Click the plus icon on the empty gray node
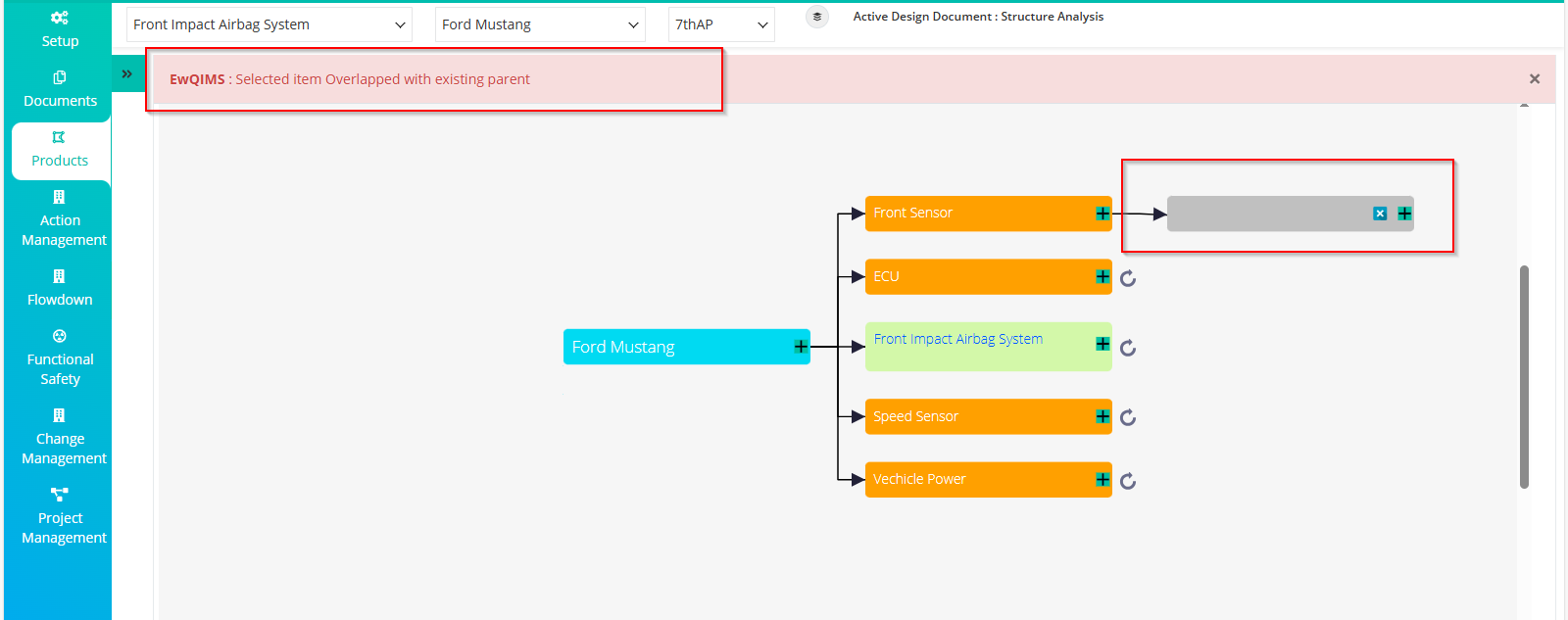The image size is (1568, 620). [1404, 214]
